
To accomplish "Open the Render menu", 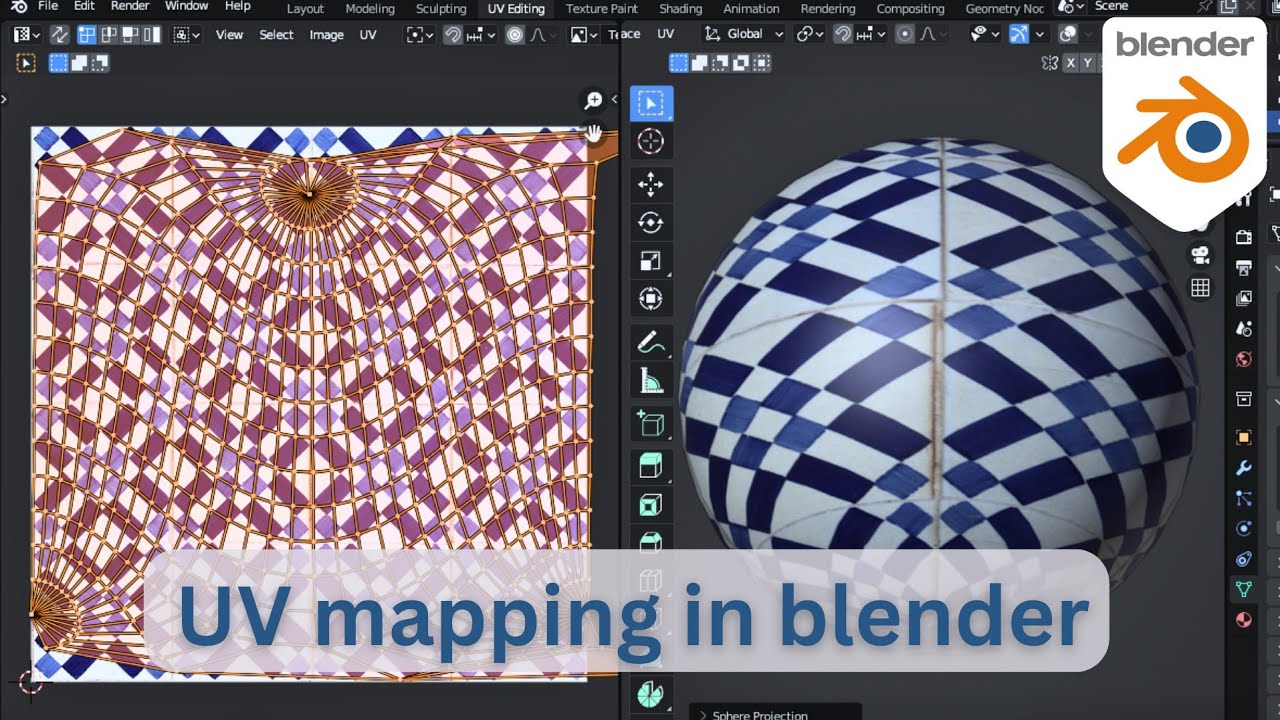I will click(x=129, y=7).
